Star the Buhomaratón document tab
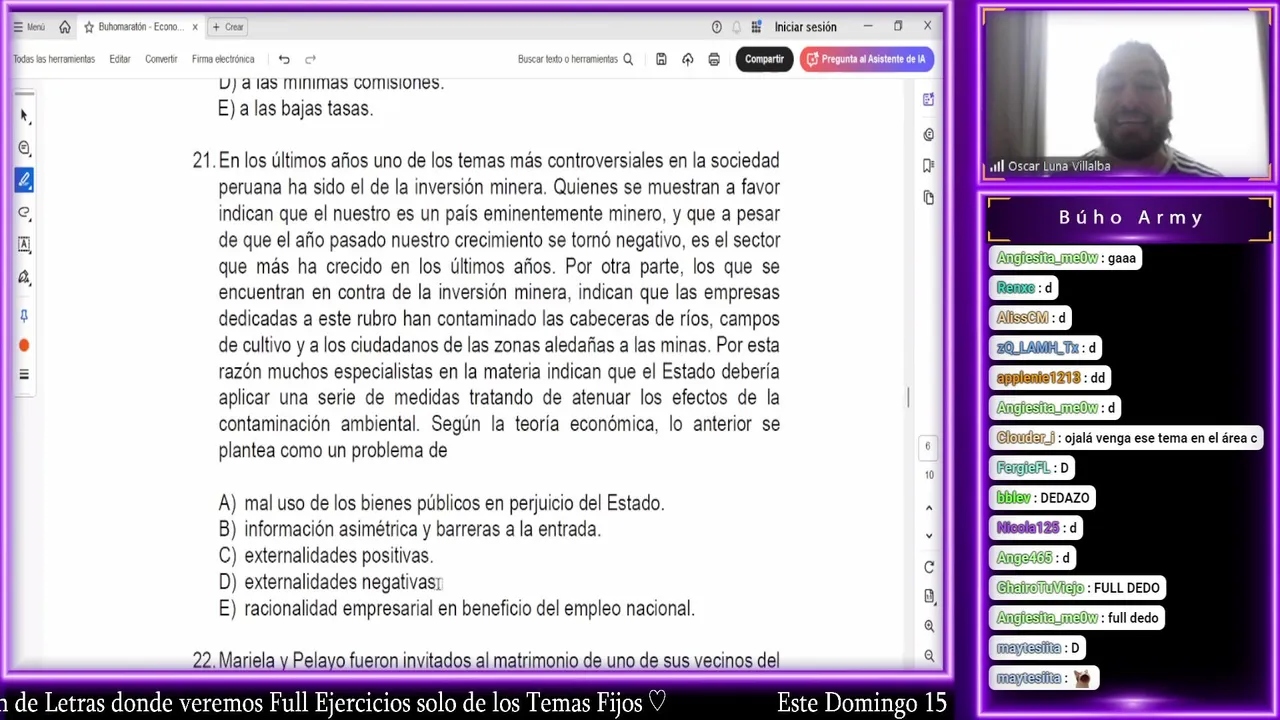This screenshot has width=1280, height=720. (x=89, y=27)
